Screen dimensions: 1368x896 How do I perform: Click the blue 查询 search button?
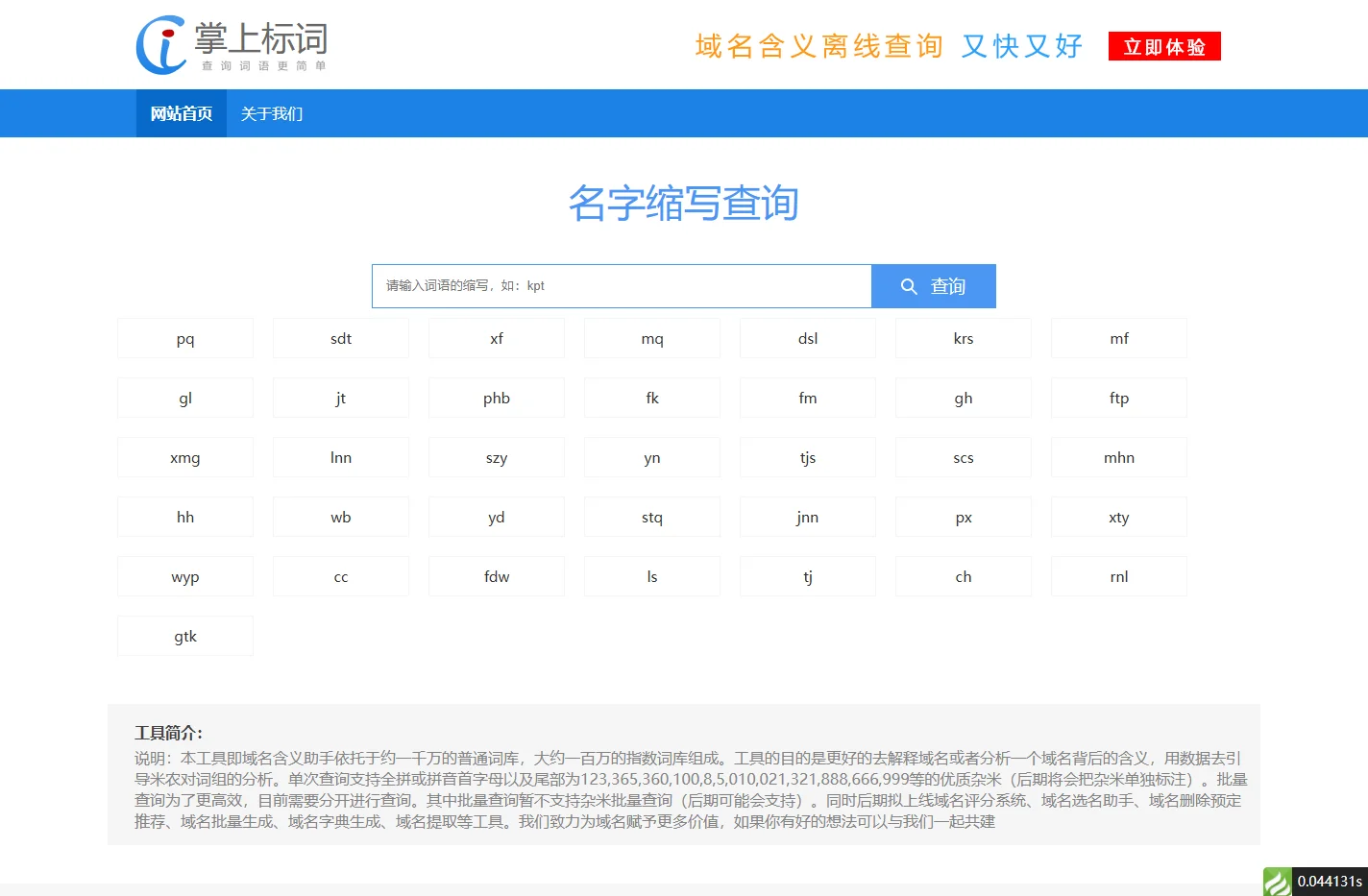point(934,286)
